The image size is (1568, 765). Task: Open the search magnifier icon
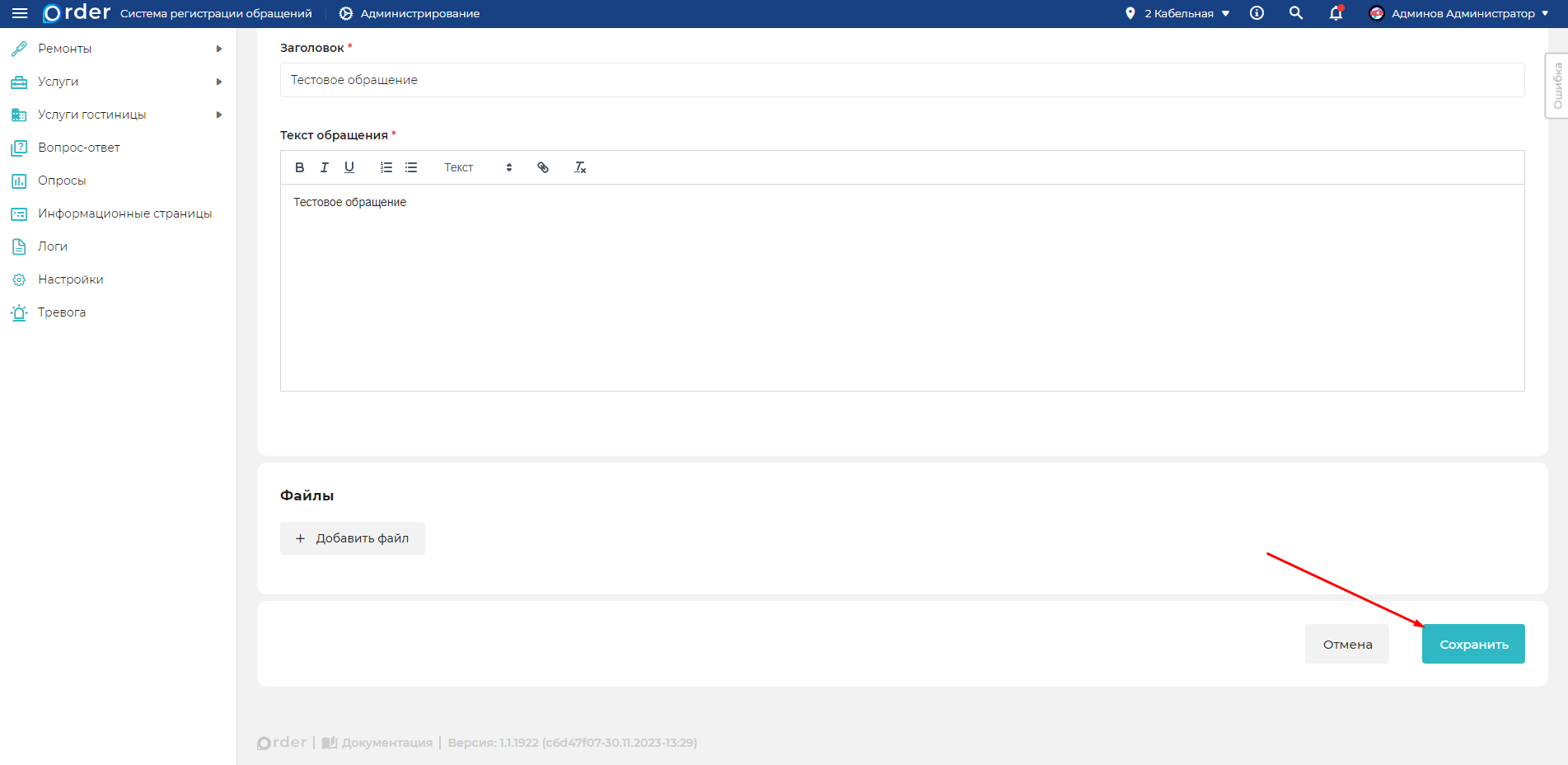click(1296, 13)
